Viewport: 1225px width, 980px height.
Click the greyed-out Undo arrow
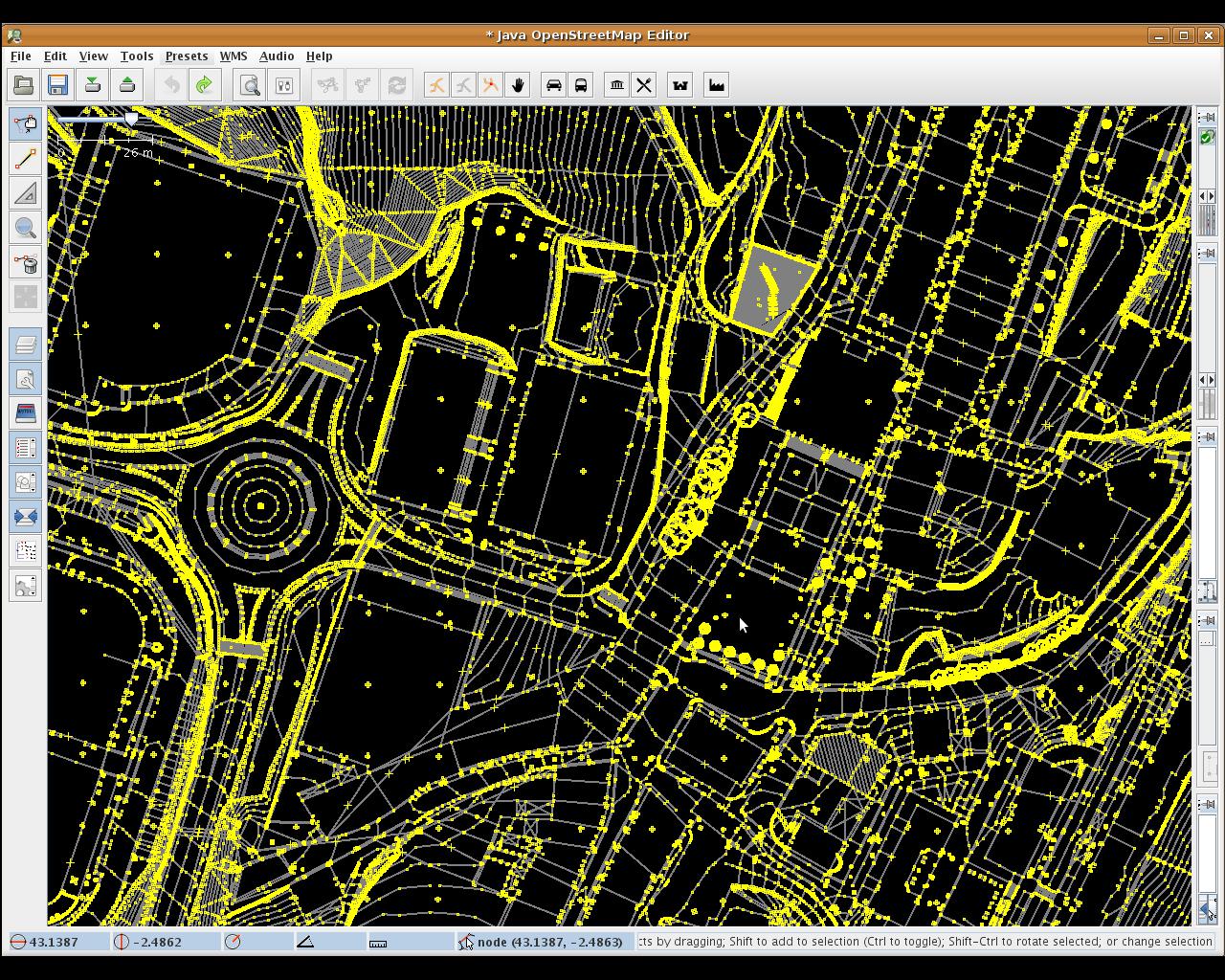coord(171,85)
